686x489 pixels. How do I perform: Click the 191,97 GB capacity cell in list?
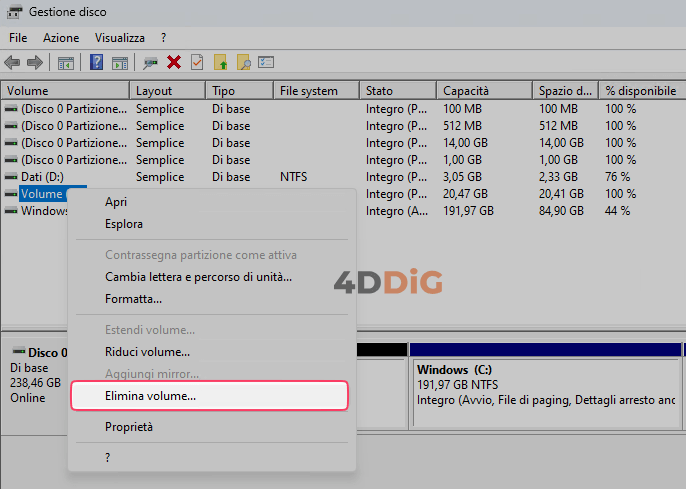(x=468, y=211)
